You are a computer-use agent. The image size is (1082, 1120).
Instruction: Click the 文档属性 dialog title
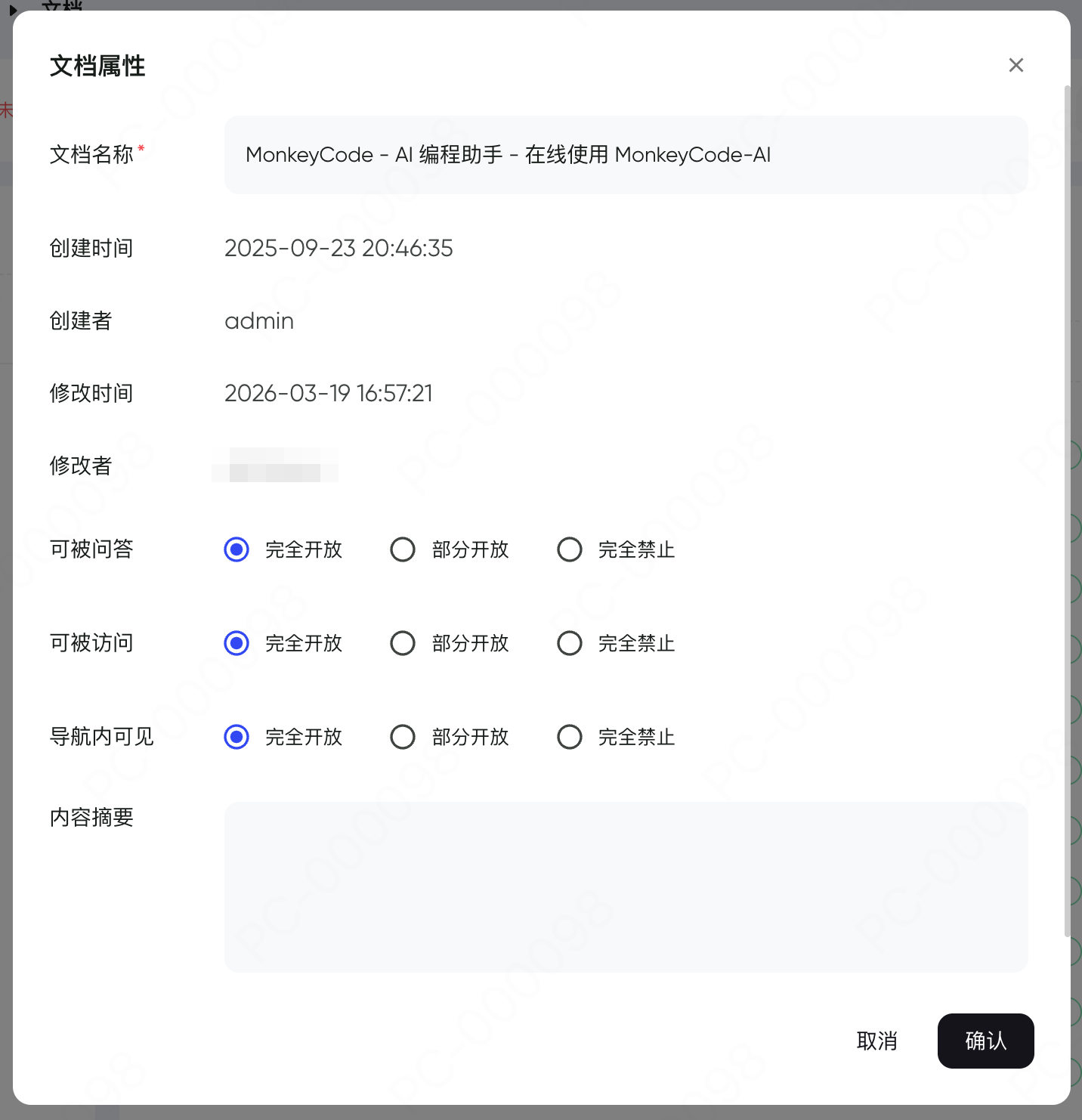(x=97, y=66)
